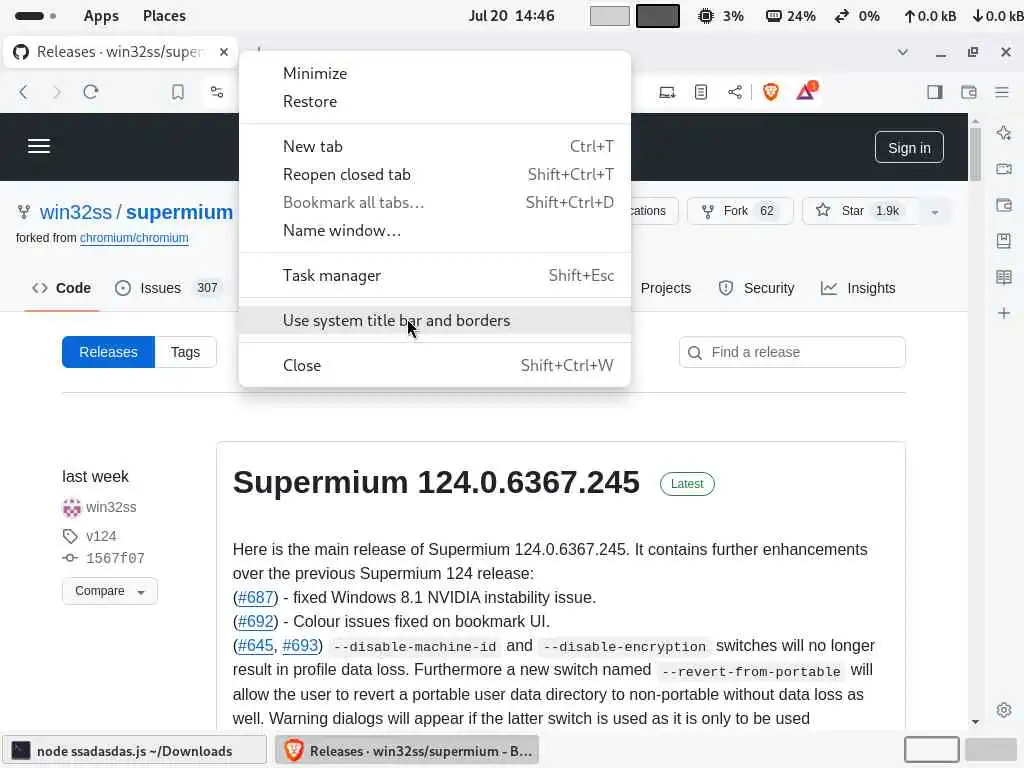Click the share icon in the toolbar
This screenshot has width=1024, height=768.
735,92
